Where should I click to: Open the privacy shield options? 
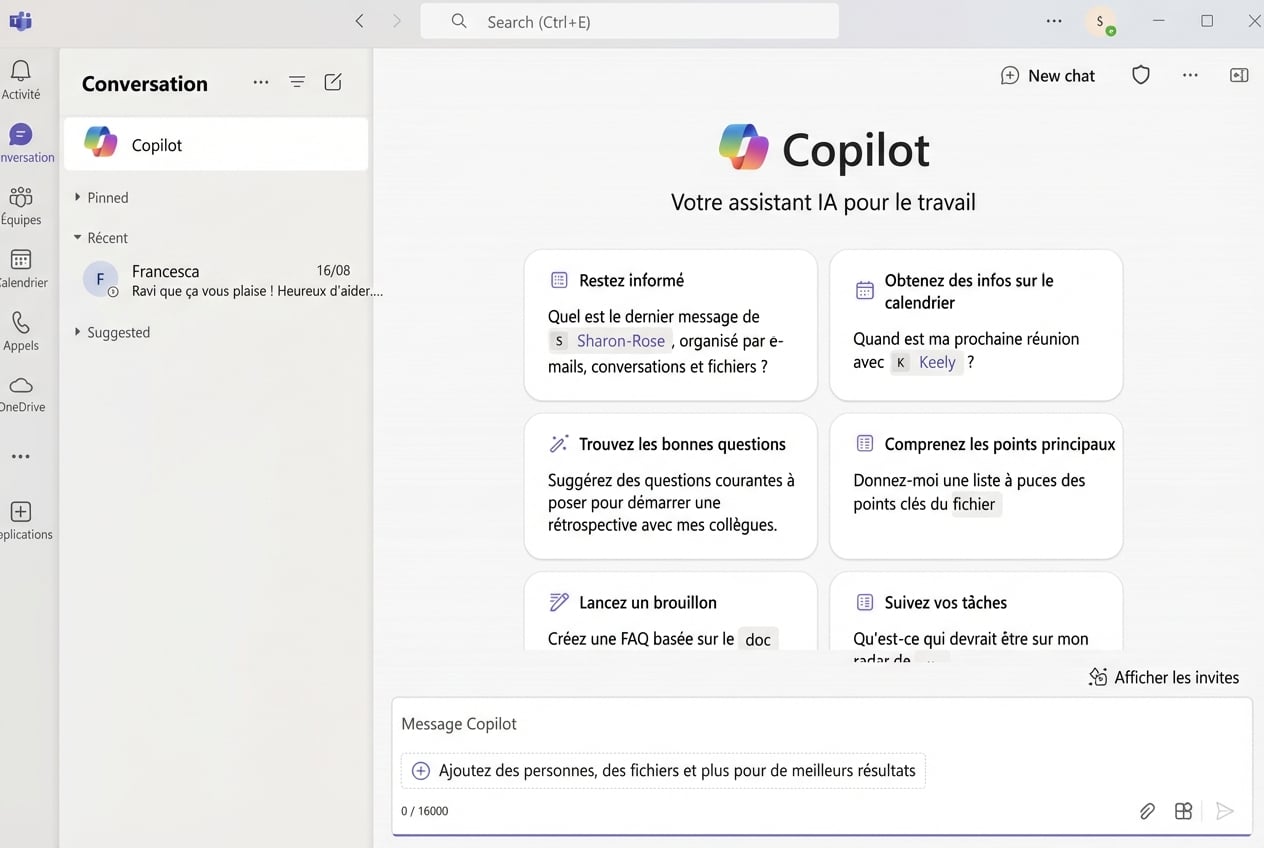(x=1140, y=75)
